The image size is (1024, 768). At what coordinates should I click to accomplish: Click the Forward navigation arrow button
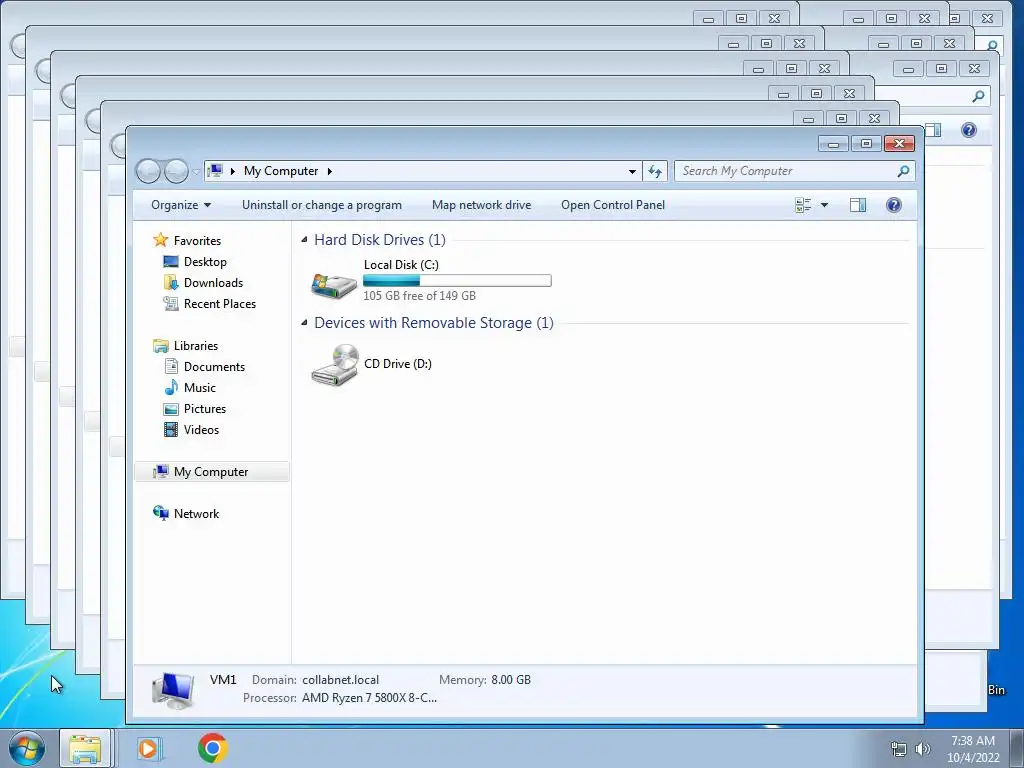click(x=176, y=171)
